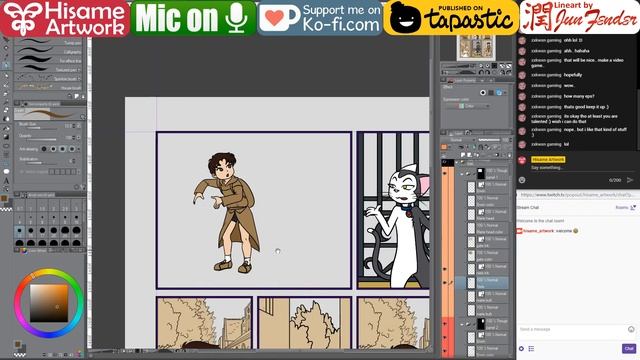Open the emote picker in Twitch chat
Screen dimensions: 640x360
pos(631,329)
